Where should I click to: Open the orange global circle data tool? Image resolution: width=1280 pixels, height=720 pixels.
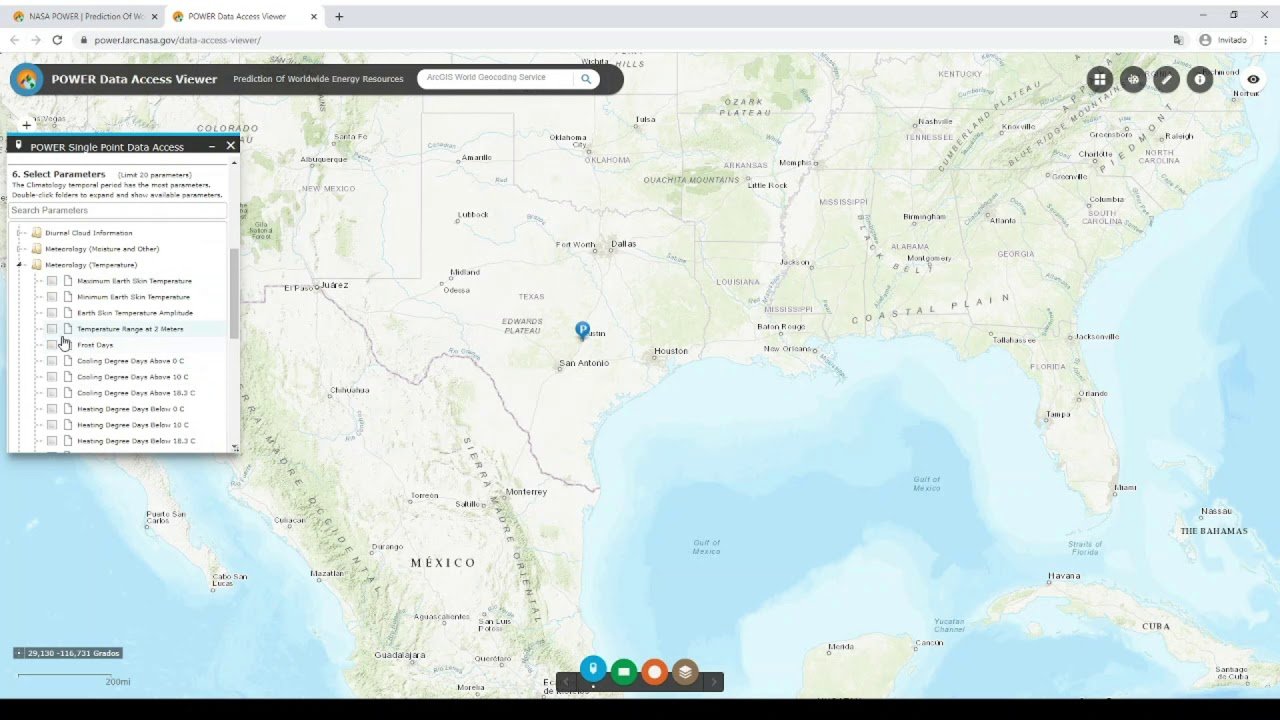(655, 671)
